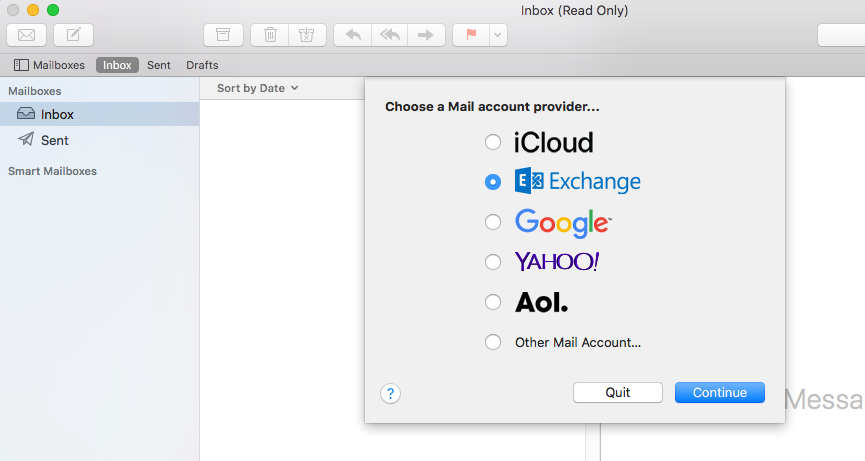
Task: Select the Aol. radio button
Action: (492, 302)
